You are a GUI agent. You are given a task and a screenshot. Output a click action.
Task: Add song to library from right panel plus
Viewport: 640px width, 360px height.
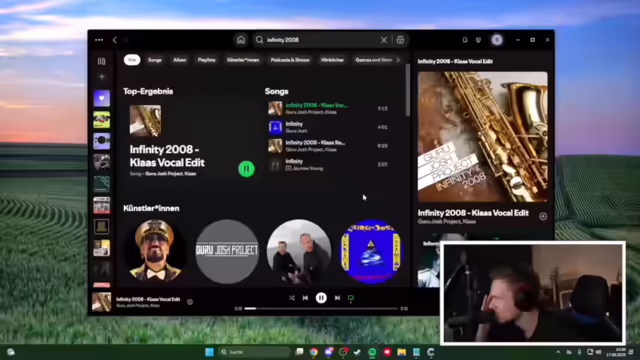tap(543, 216)
